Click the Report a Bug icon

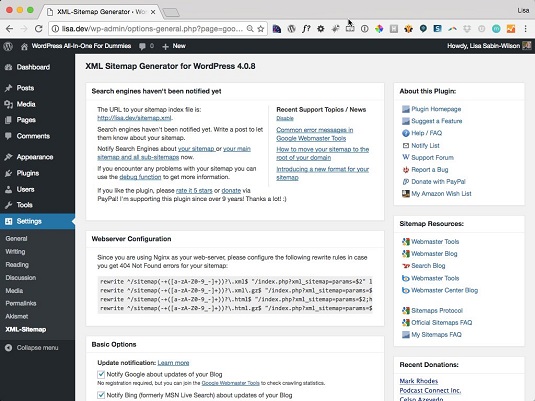[x=406, y=170]
